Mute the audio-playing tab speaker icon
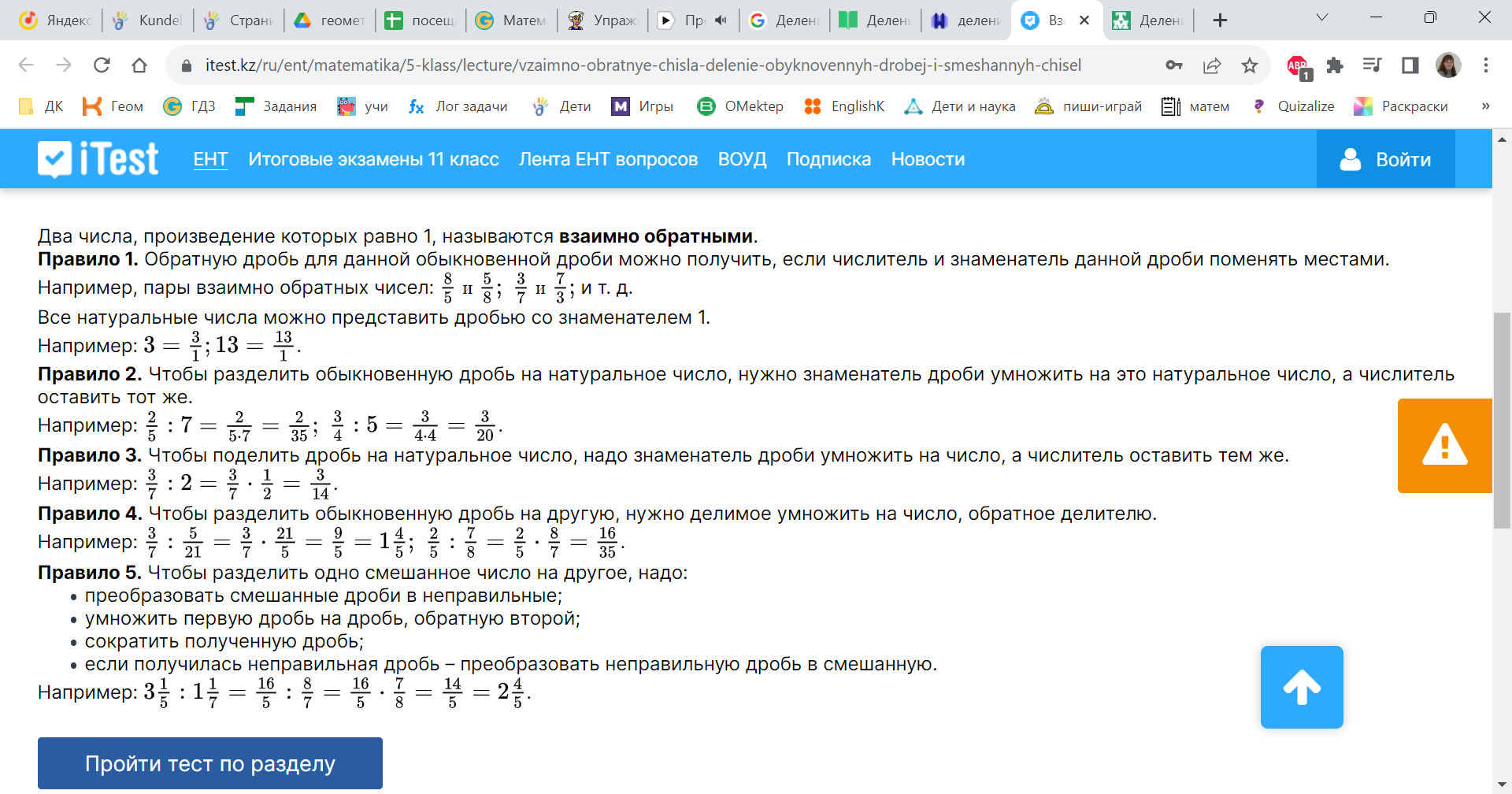This screenshot has height=794, width=1512. point(721,20)
